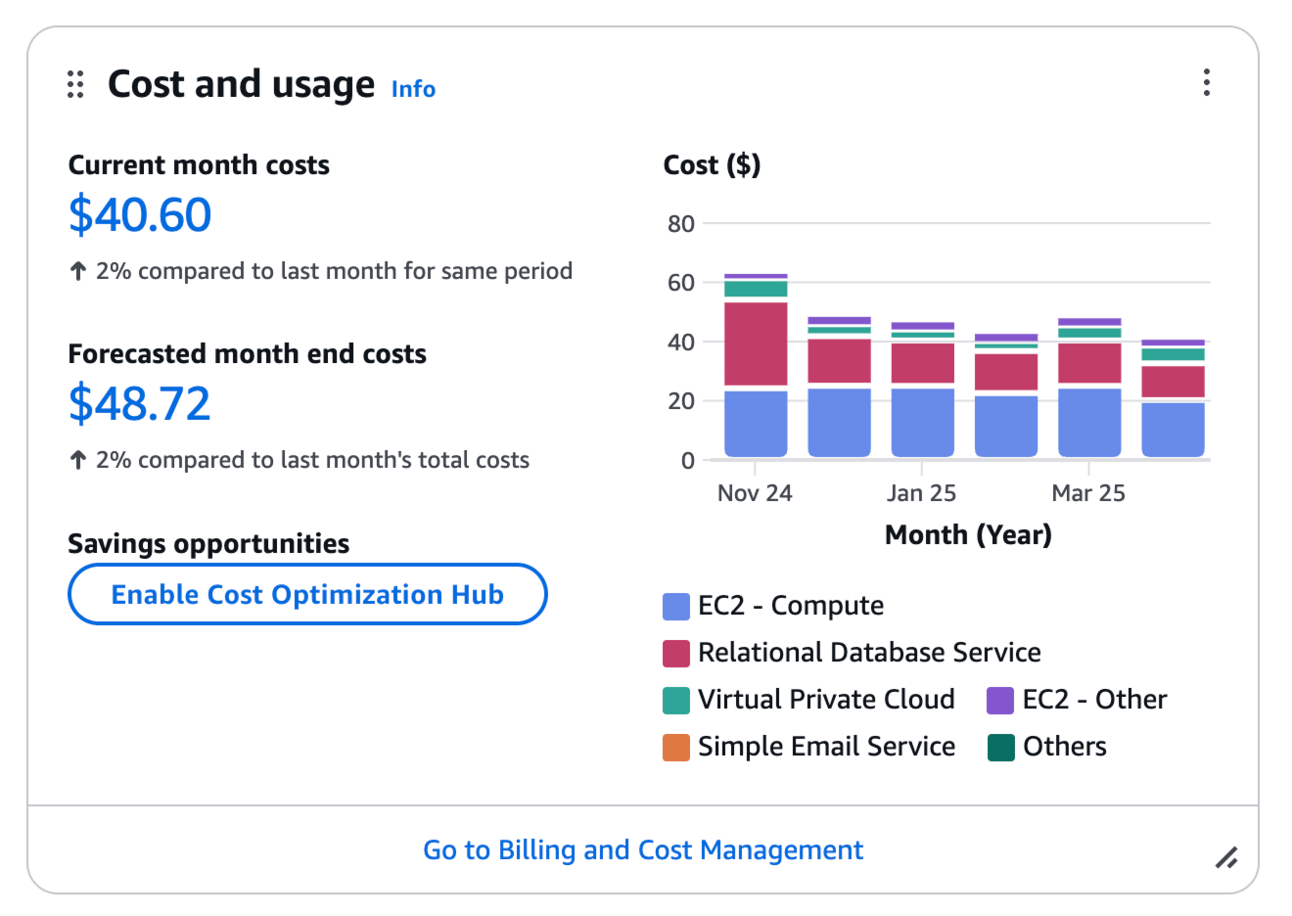Screen dimensions: 1292x916
Task: Click the Nov 24 bar's red RDS segment
Action: [x=755, y=344]
